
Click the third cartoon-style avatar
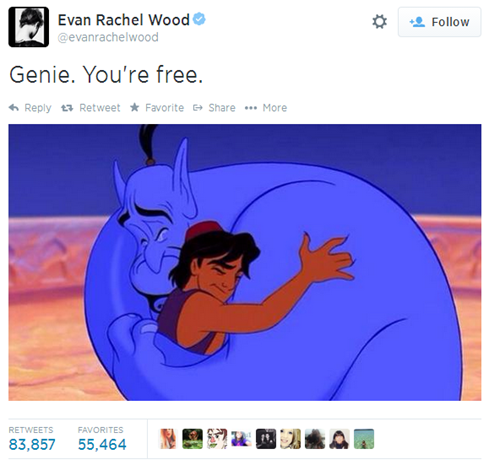tap(217, 439)
